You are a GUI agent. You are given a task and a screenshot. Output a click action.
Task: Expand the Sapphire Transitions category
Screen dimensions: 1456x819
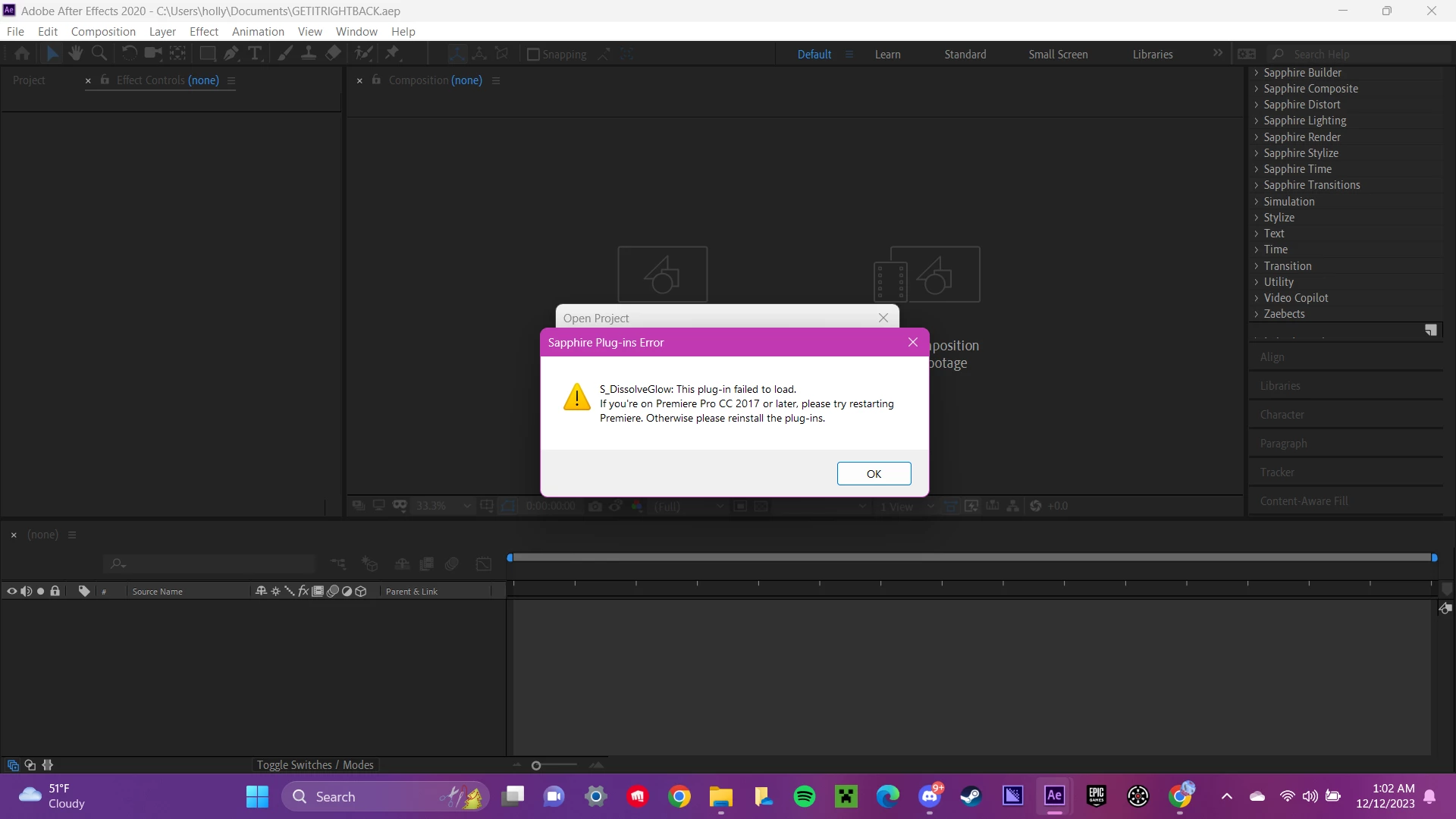[1256, 185]
